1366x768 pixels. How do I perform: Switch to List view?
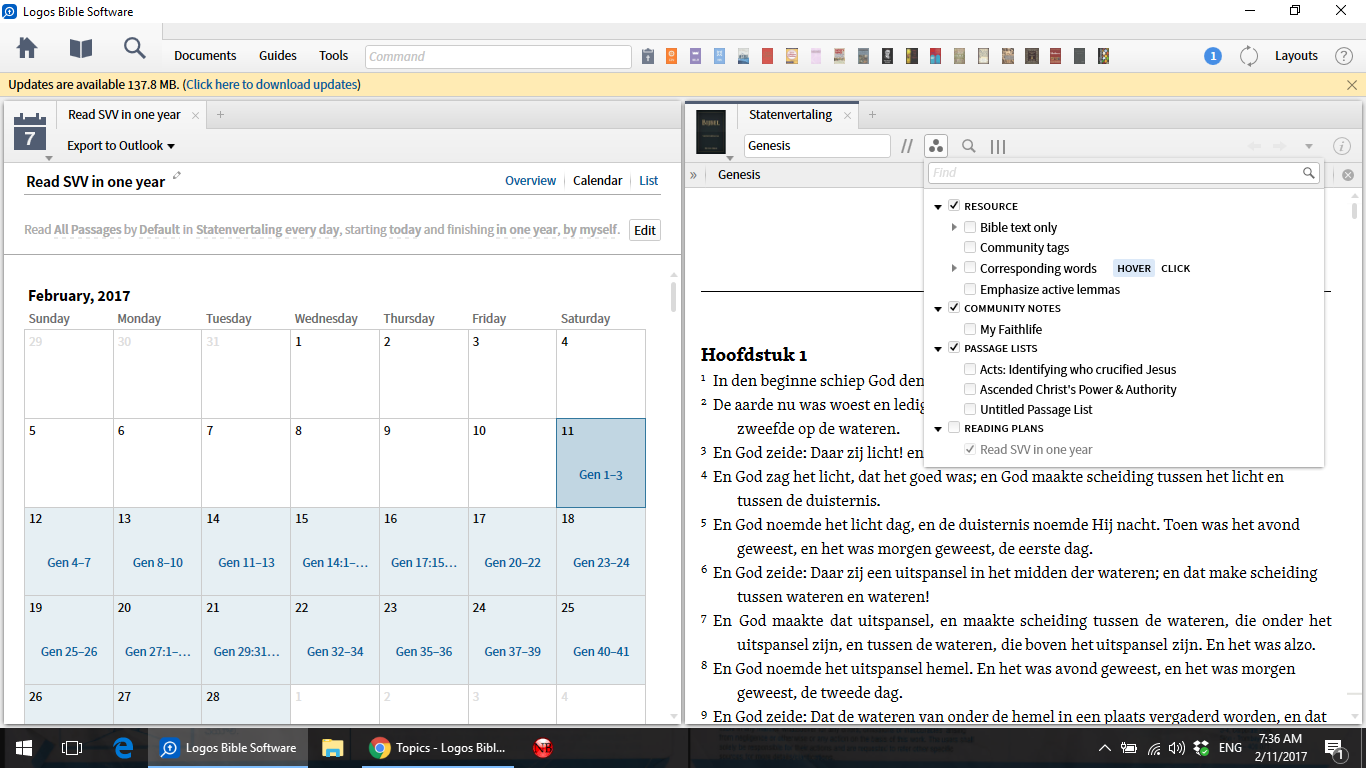point(649,181)
